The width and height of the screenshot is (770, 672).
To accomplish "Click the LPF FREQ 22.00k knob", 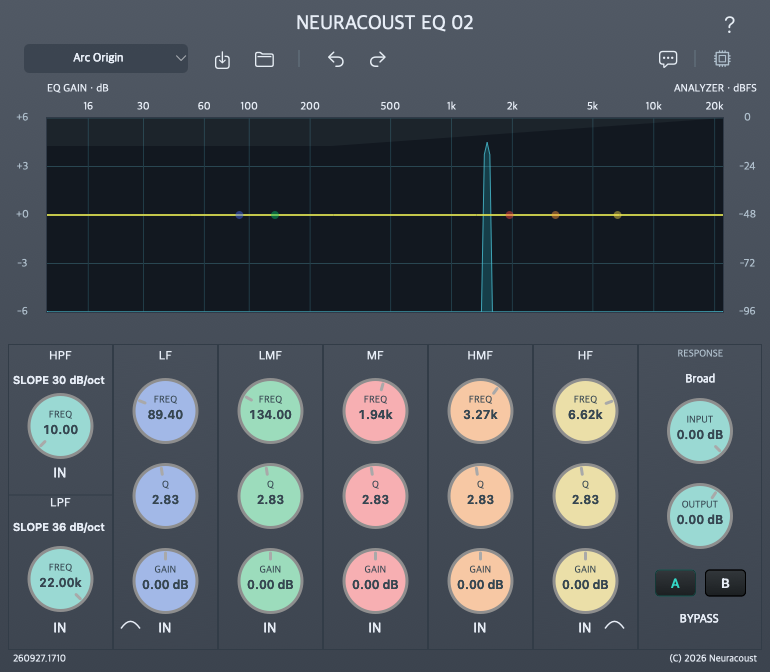I will coord(60,579).
